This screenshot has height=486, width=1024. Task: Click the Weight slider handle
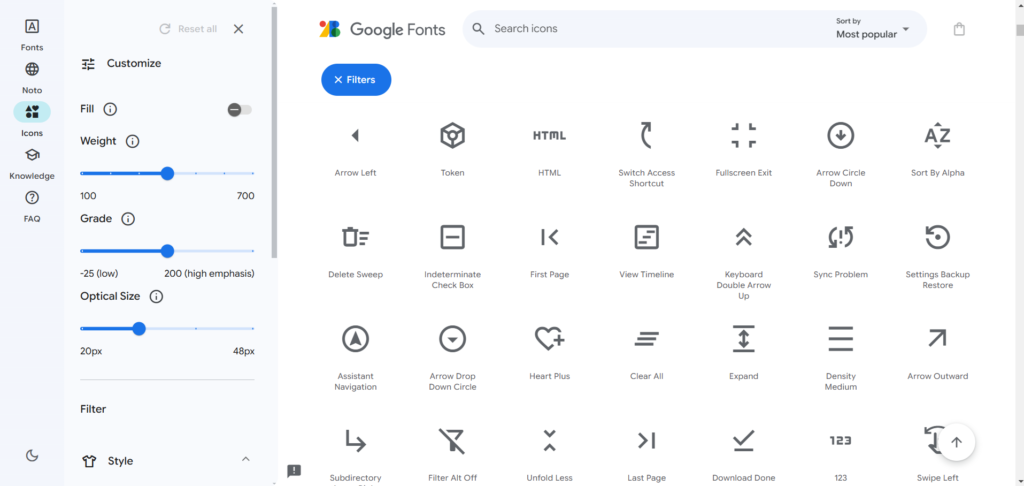(167, 173)
